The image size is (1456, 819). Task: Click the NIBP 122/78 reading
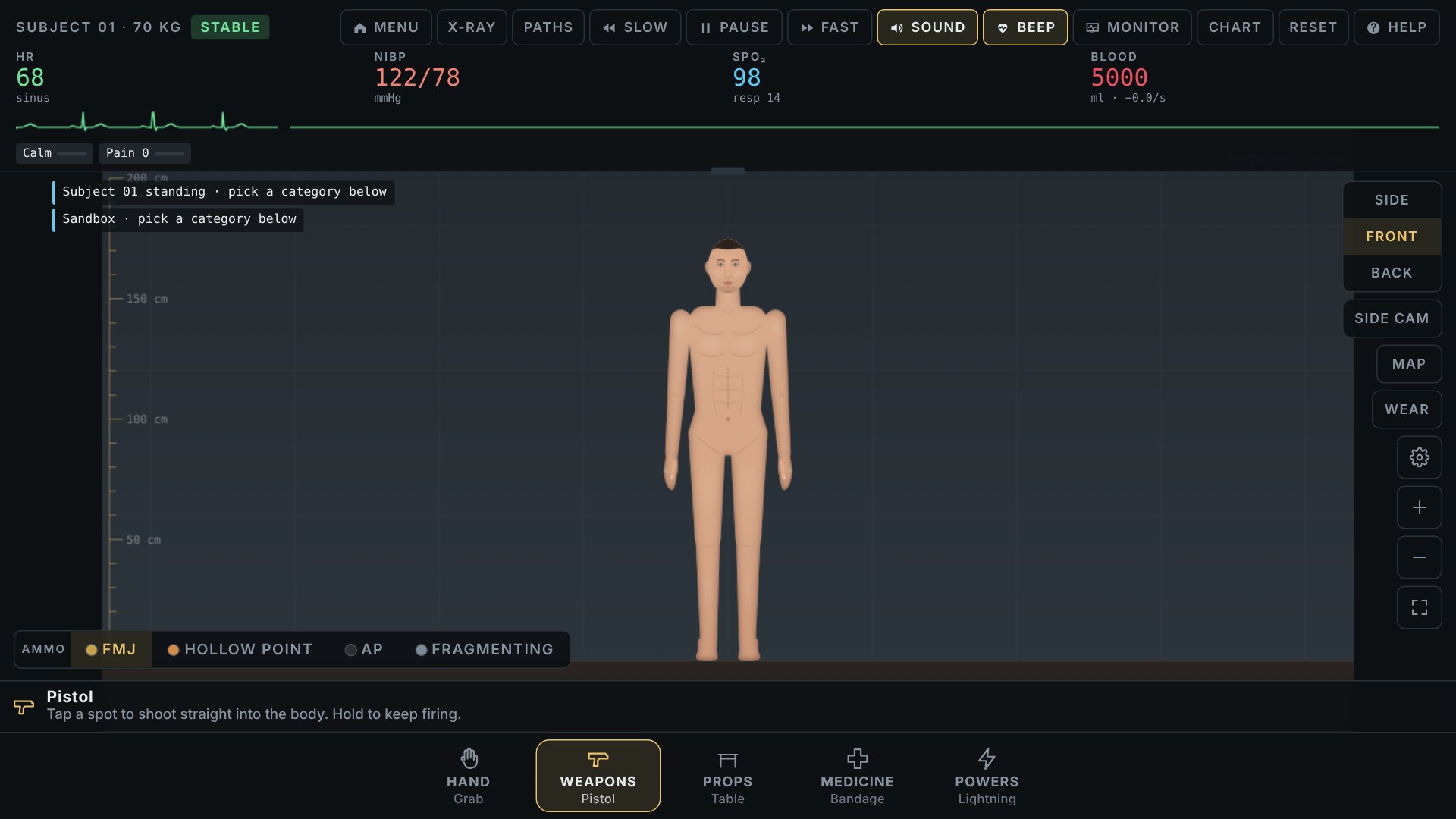point(417,77)
